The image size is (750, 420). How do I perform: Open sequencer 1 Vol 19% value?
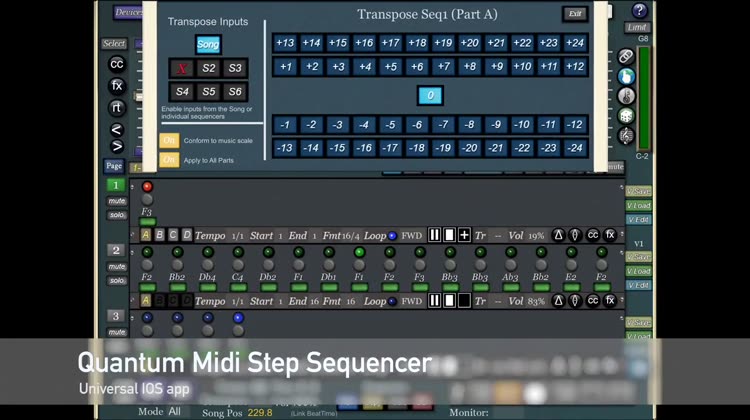coord(536,236)
